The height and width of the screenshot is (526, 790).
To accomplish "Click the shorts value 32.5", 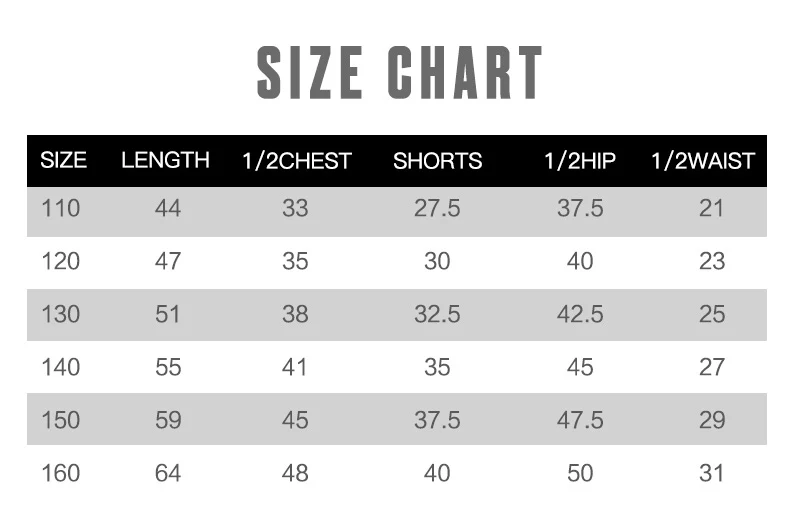I will point(437,314).
